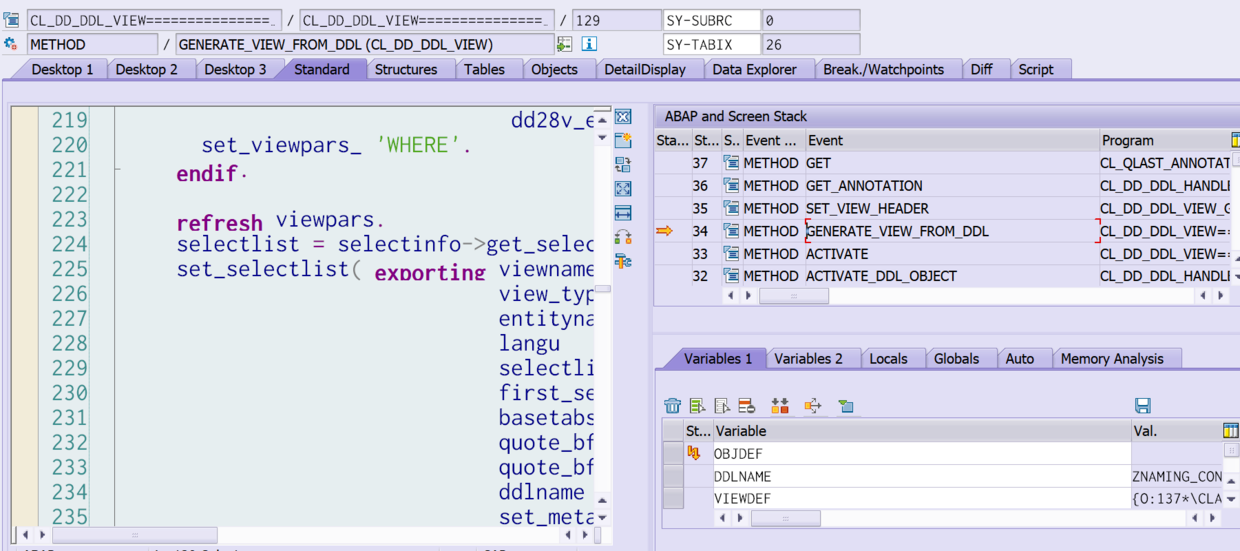Click the new tool icon beside code editor
Image resolution: width=1240 pixels, height=551 pixels.
pos(623,141)
